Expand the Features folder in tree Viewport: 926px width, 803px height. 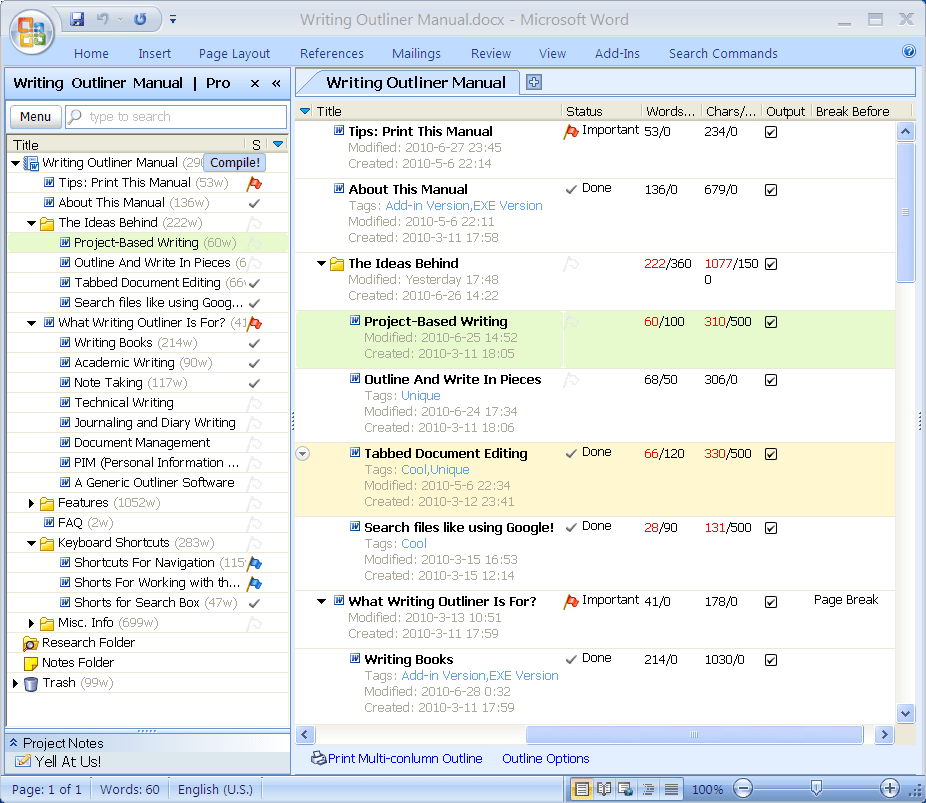pyautogui.click(x=31, y=503)
